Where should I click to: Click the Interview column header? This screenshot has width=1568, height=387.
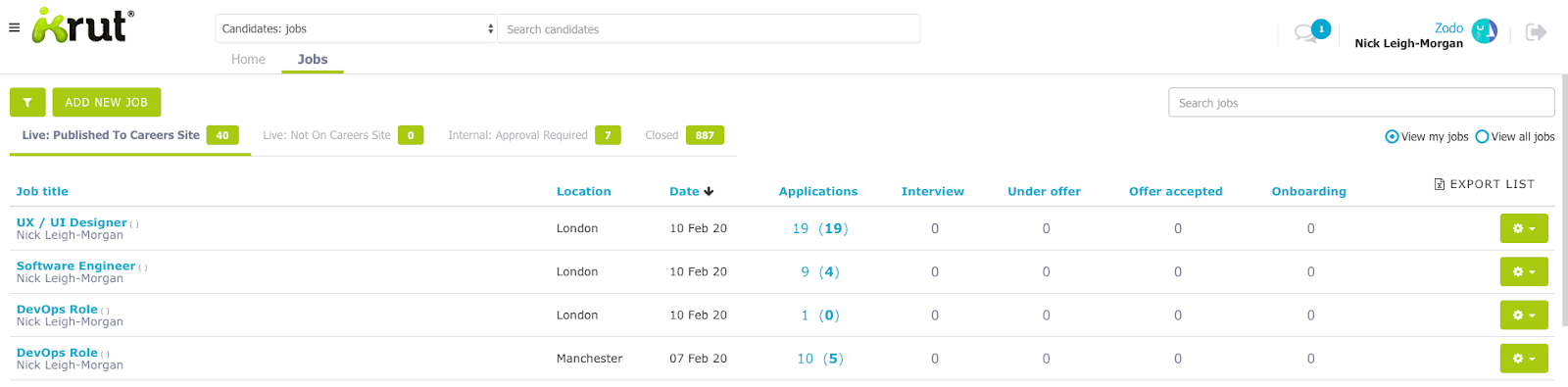click(933, 191)
